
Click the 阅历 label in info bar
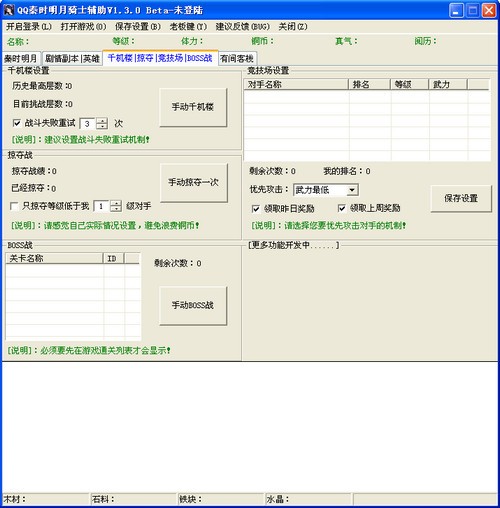click(425, 41)
